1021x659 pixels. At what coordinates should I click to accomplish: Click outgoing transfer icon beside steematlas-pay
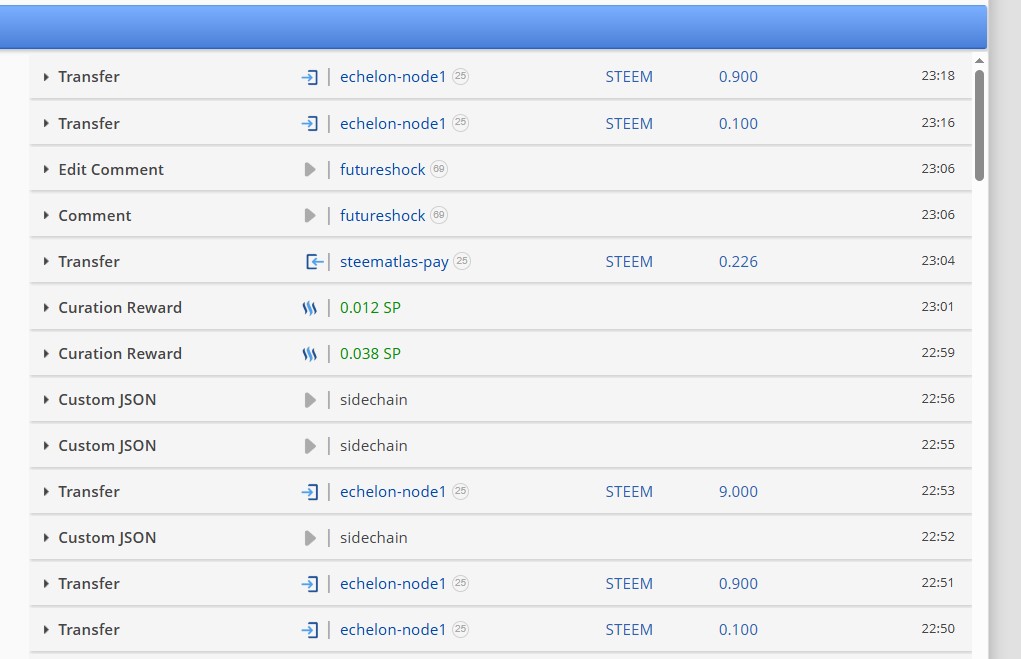(x=314, y=262)
